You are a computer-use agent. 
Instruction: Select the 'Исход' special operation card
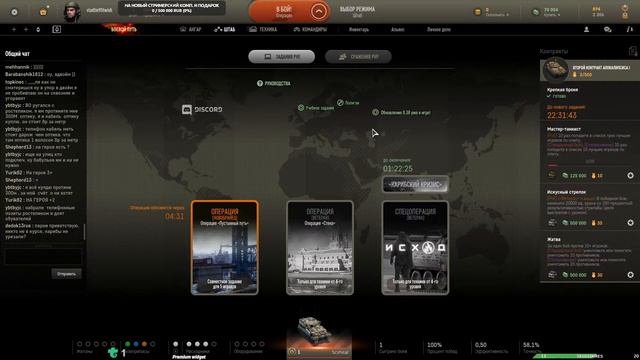pos(415,247)
